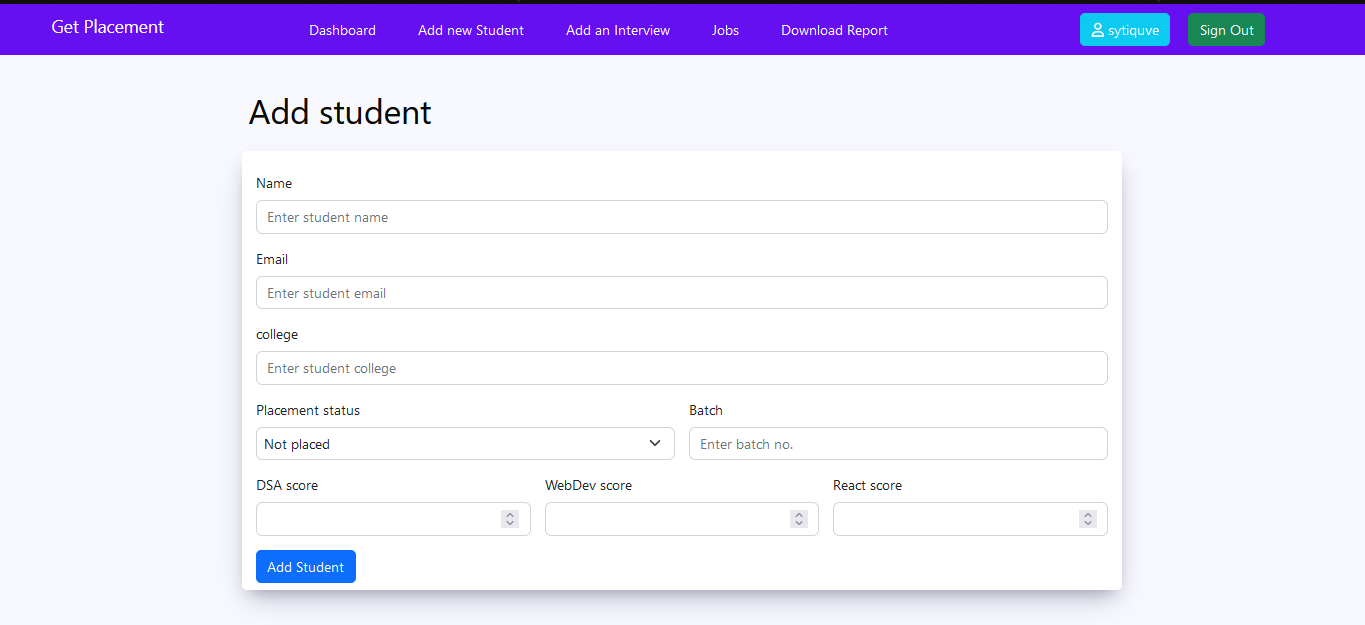
Task: Click the Name field label
Action: 274,183
